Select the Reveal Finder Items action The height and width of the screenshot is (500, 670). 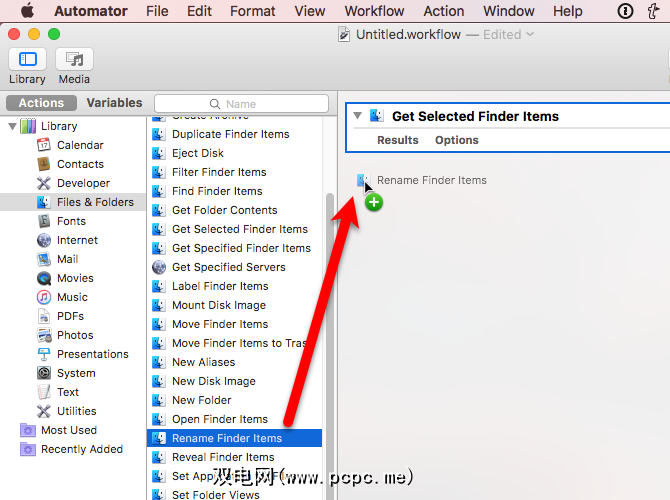[x=235, y=457]
